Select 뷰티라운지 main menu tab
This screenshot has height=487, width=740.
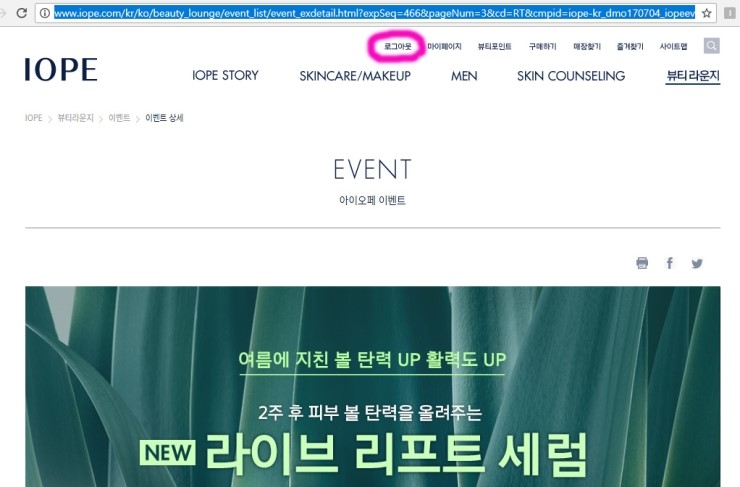[693, 76]
